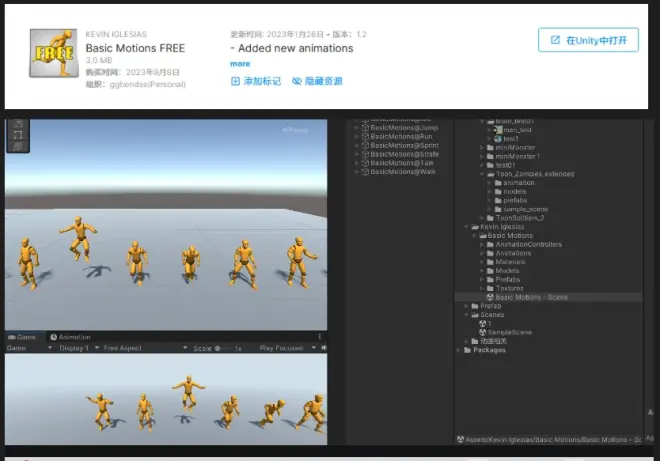The height and width of the screenshot is (461, 660).
Task: Select the BasicMotions@Jump model asset
Action: [x=399, y=128]
